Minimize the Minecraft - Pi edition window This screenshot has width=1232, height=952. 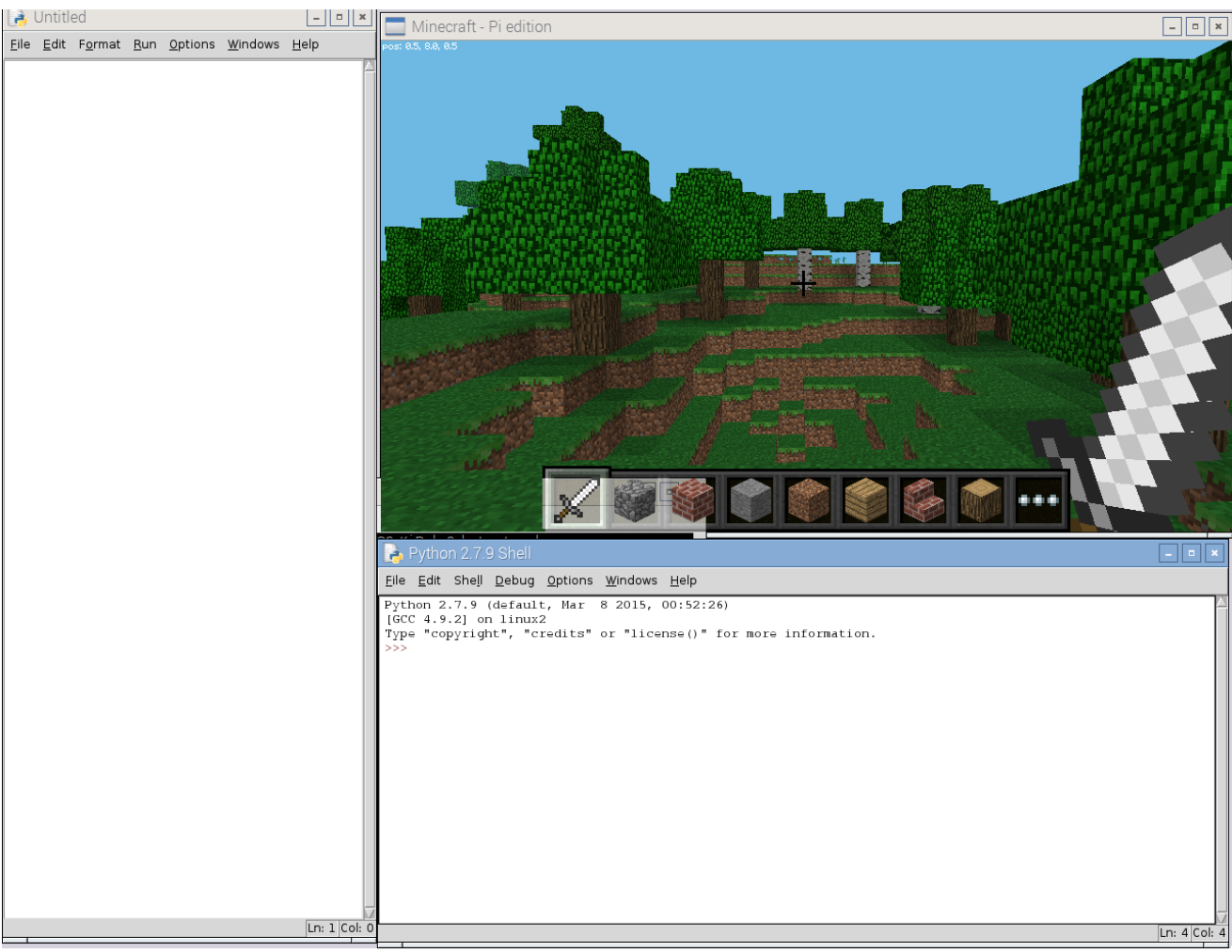pyautogui.click(x=1172, y=26)
